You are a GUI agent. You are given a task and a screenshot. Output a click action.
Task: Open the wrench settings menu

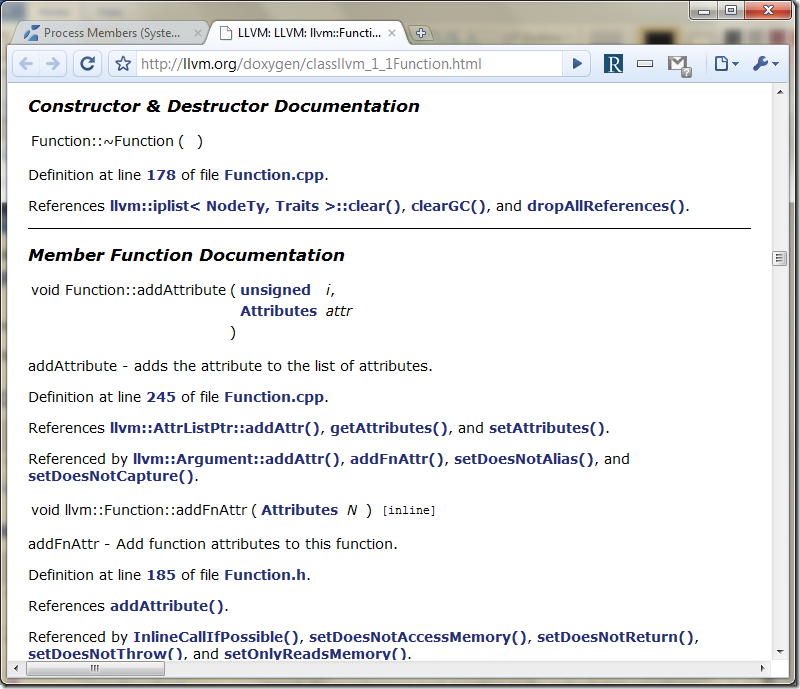point(766,64)
